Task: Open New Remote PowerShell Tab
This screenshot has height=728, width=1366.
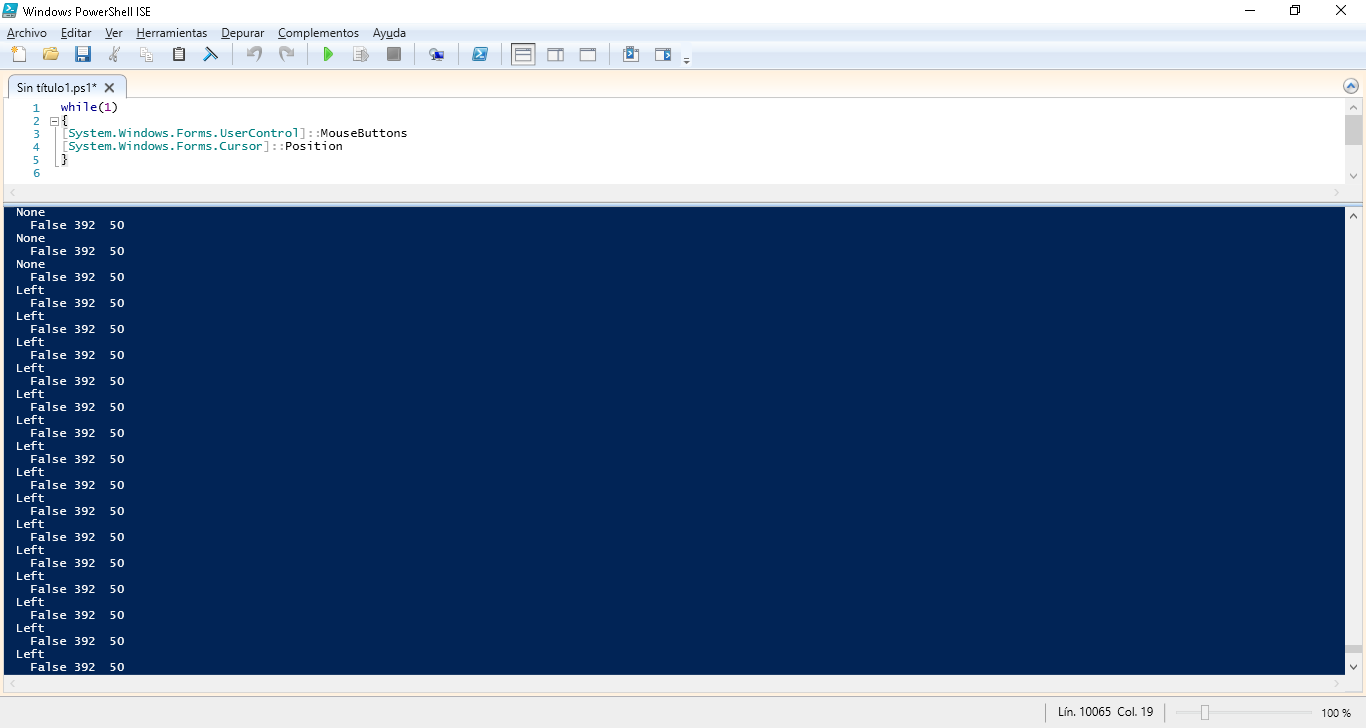Action: pos(436,54)
